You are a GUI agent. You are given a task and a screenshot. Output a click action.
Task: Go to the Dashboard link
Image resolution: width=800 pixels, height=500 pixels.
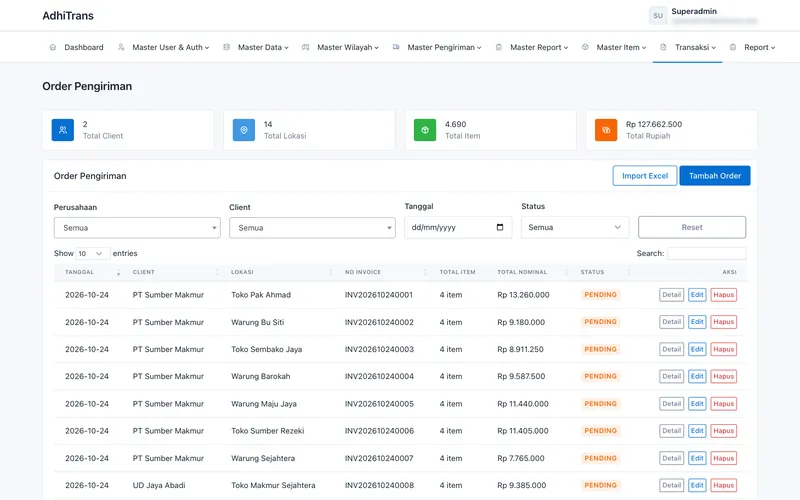coord(77,47)
